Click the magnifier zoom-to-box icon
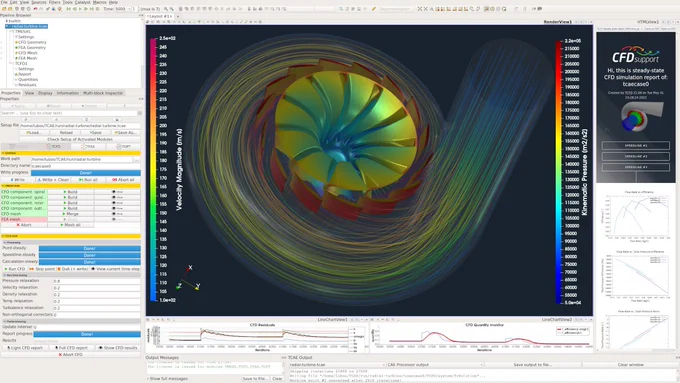Screen dimensions: 680x383 432,9
